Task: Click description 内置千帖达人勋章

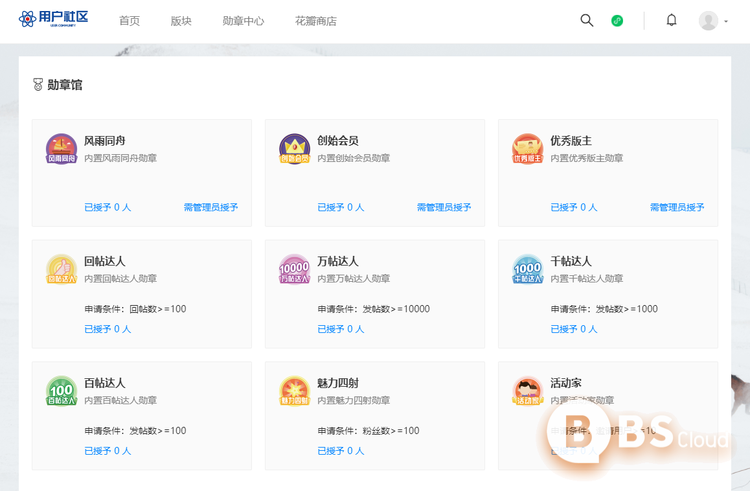Action: (587, 278)
